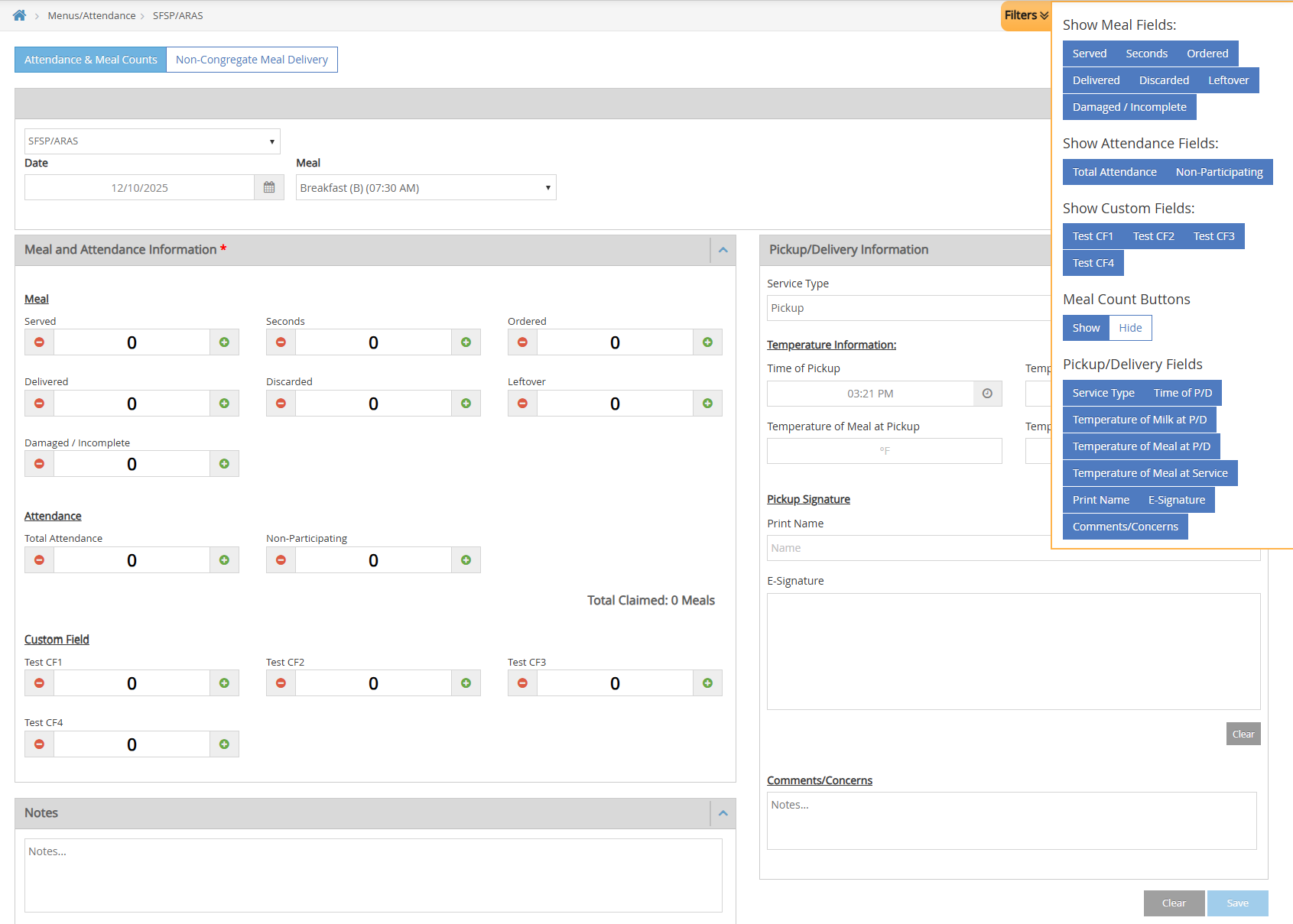Collapse the Notes section with its chevron
The height and width of the screenshot is (924, 1293).
(x=722, y=813)
